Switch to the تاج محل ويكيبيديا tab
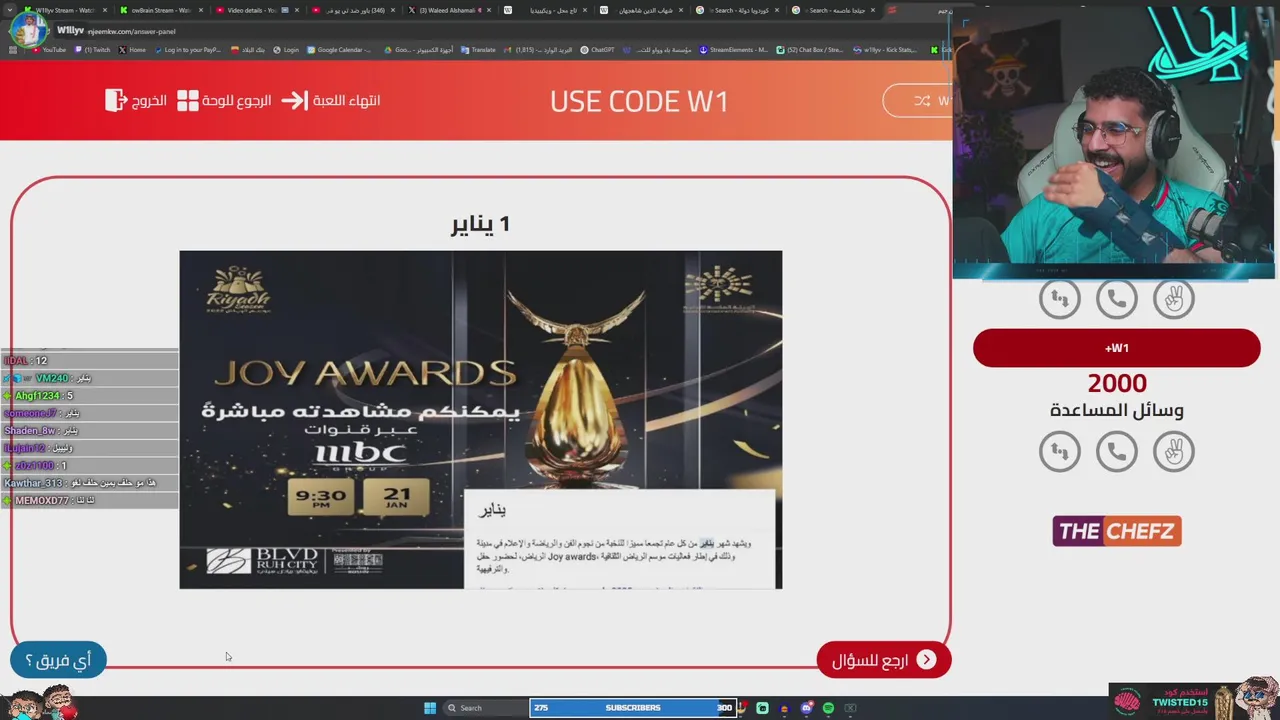 (x=545, y=10)
